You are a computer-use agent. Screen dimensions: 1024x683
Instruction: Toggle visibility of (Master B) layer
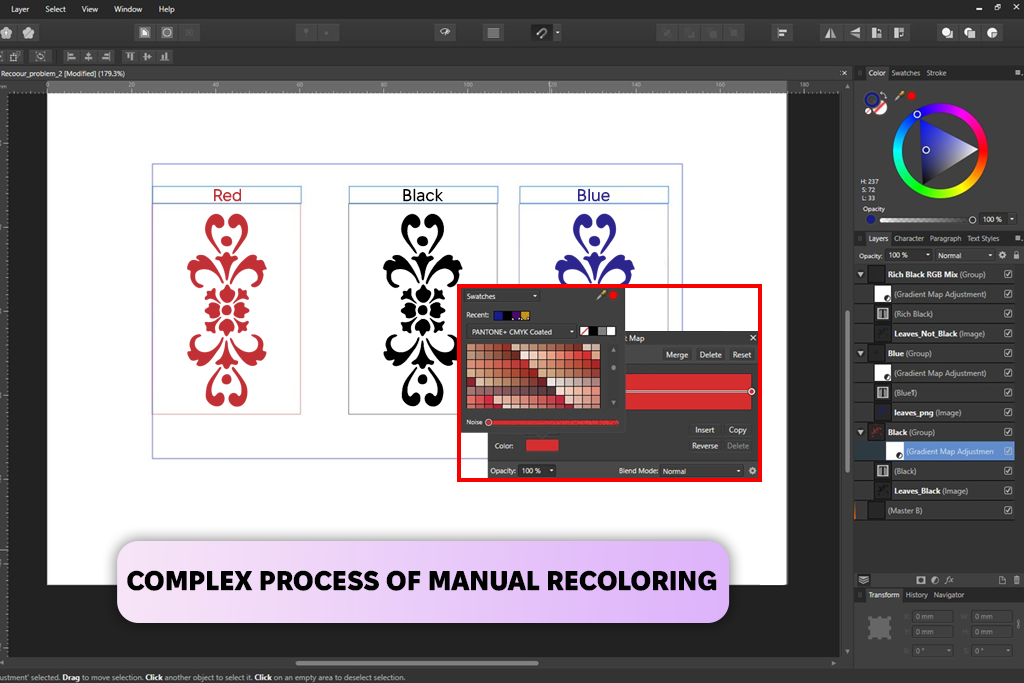[1008, 511]
